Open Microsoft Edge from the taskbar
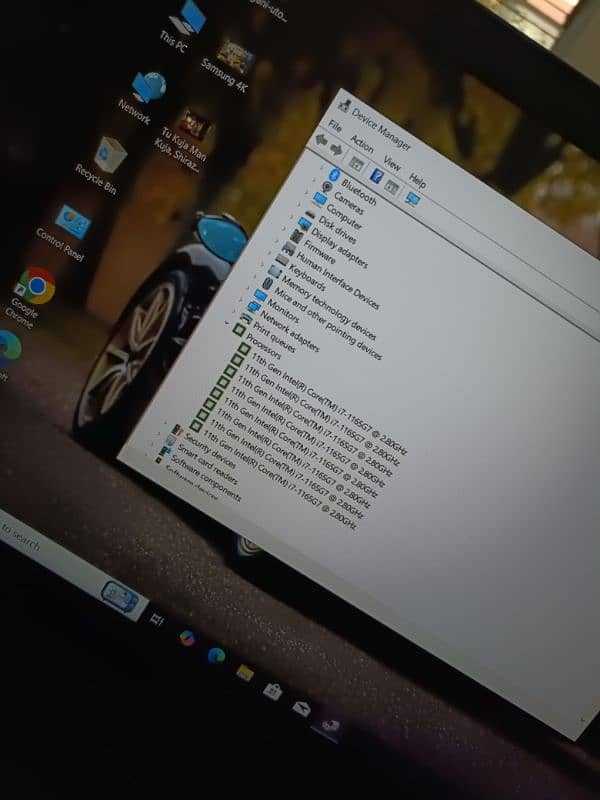 (216, 655)
